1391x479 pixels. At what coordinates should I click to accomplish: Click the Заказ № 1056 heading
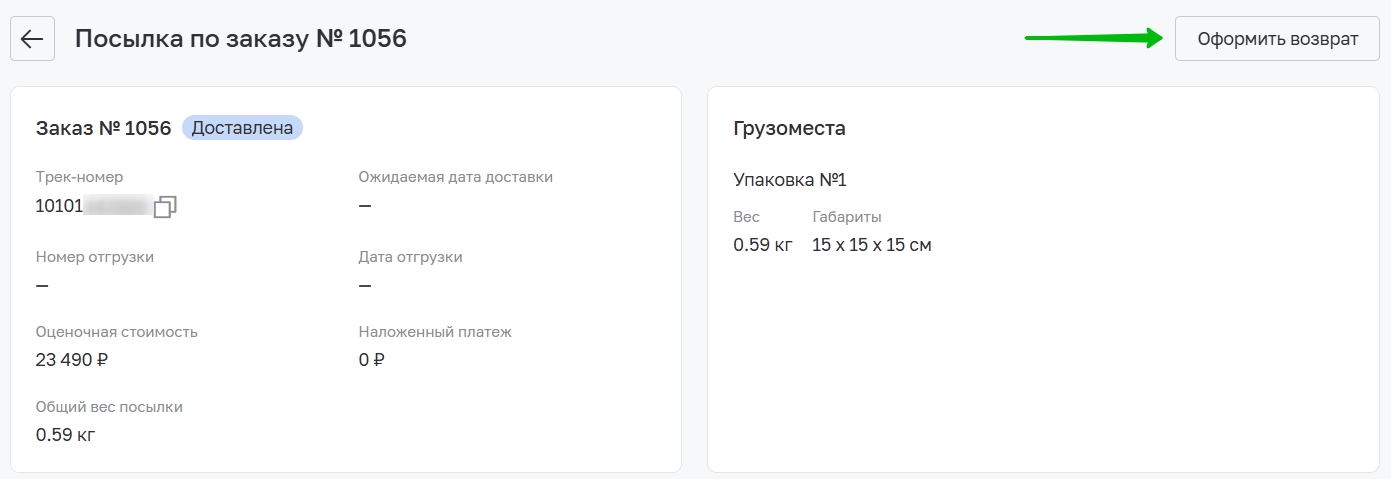point(103,128)
